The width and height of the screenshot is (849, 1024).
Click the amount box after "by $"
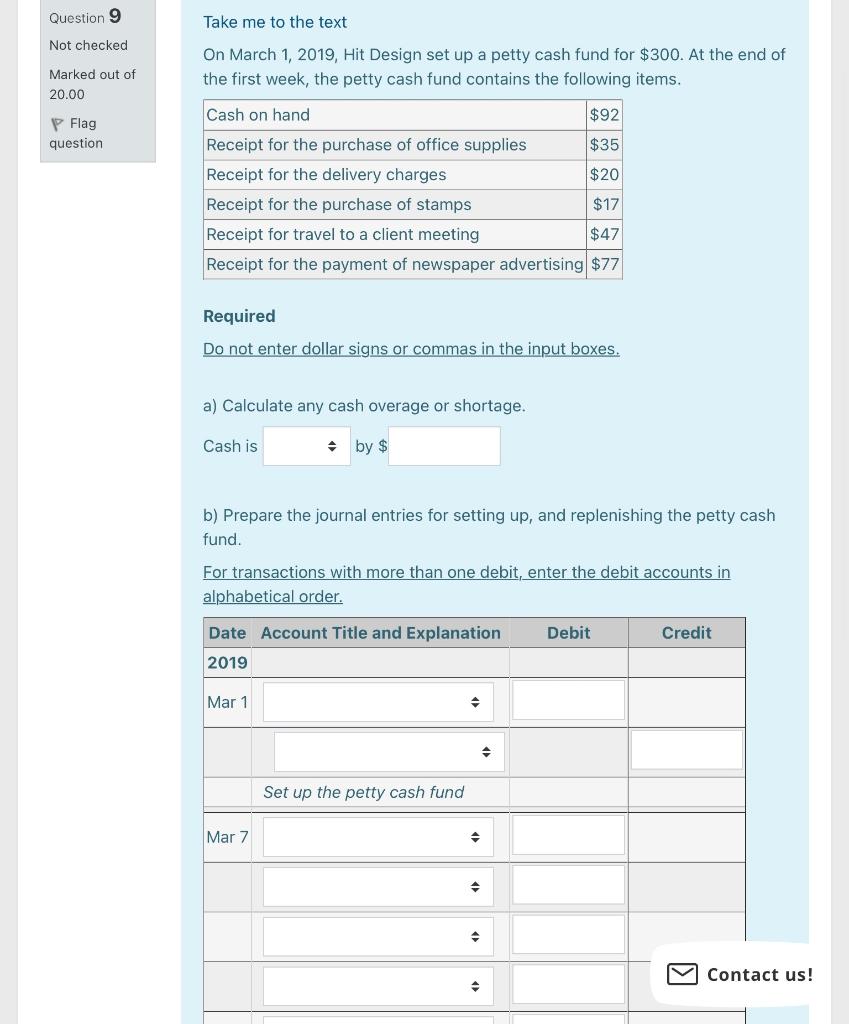pyautogui.click(x=443, y=446)
